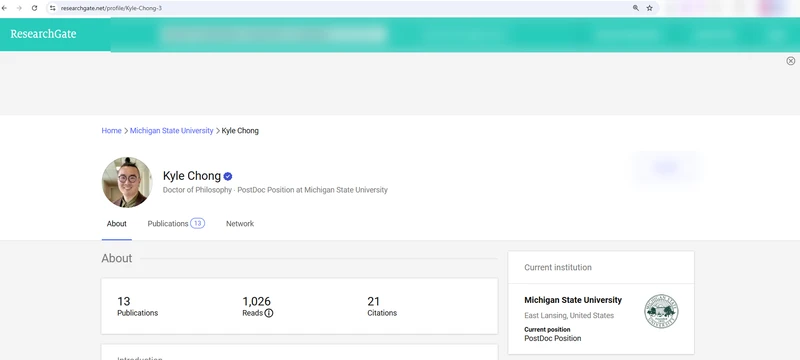This screenshot has height=360, width=800.
Task: Switch to the Network tab
Action: 240,223
